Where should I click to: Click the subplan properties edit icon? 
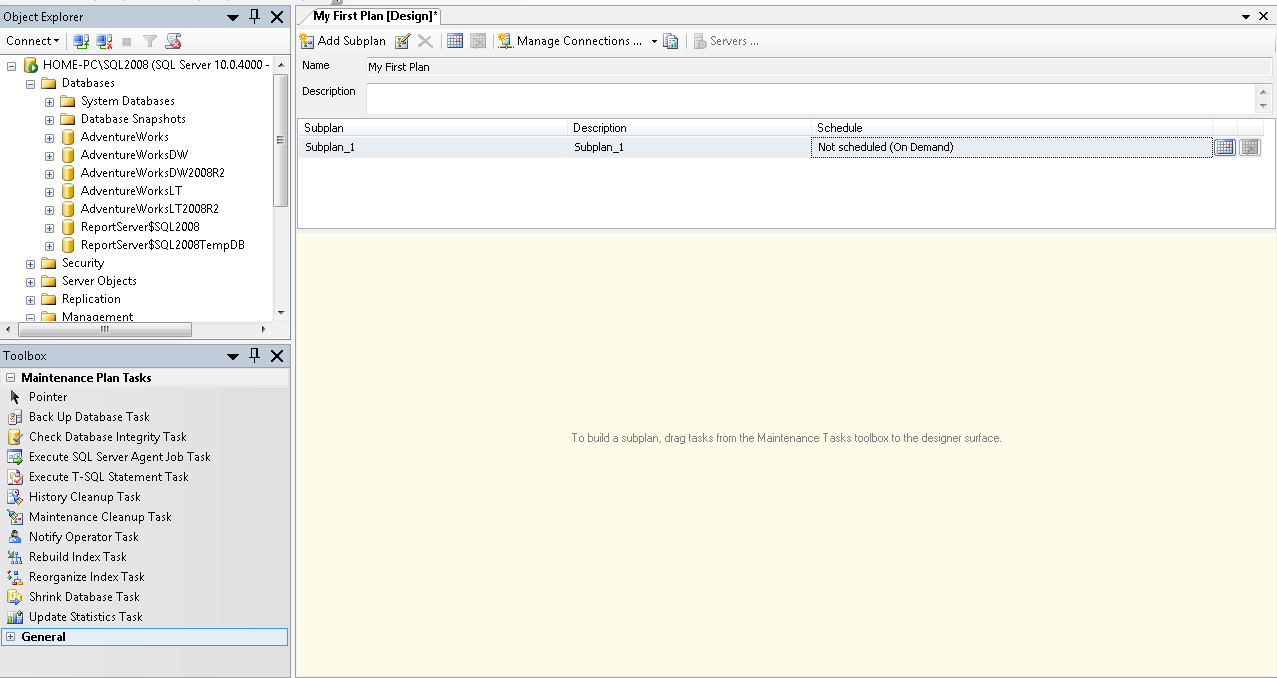(403, 41)
